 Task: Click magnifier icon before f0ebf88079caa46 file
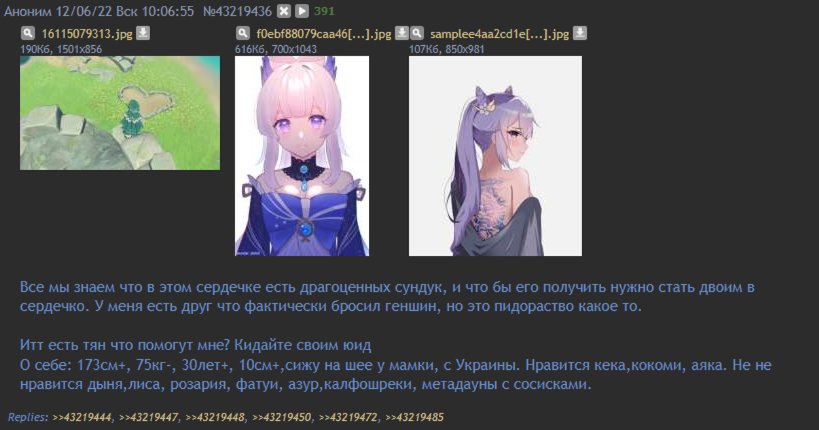(243, 33)
